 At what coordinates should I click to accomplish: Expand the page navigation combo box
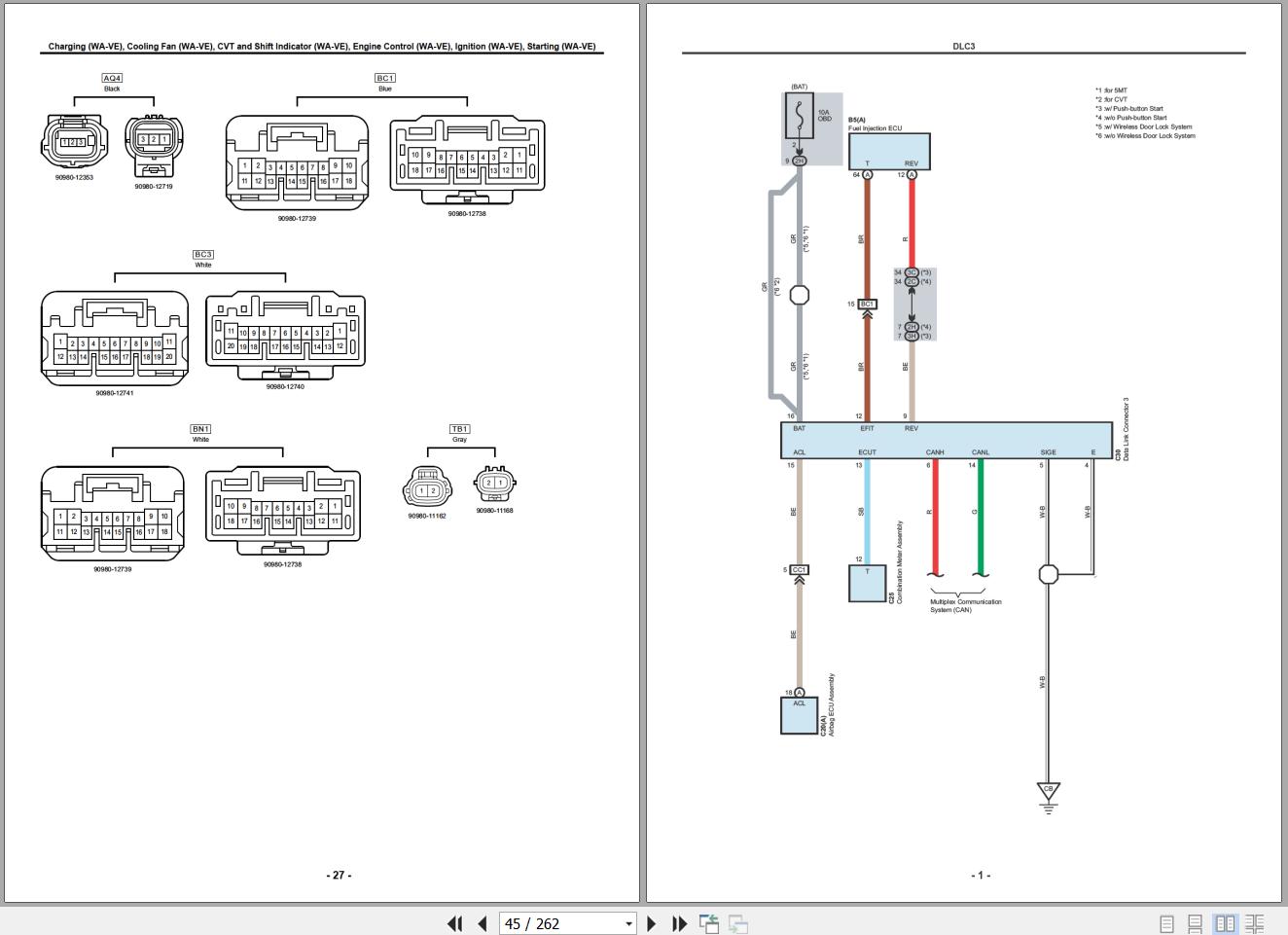627,923
